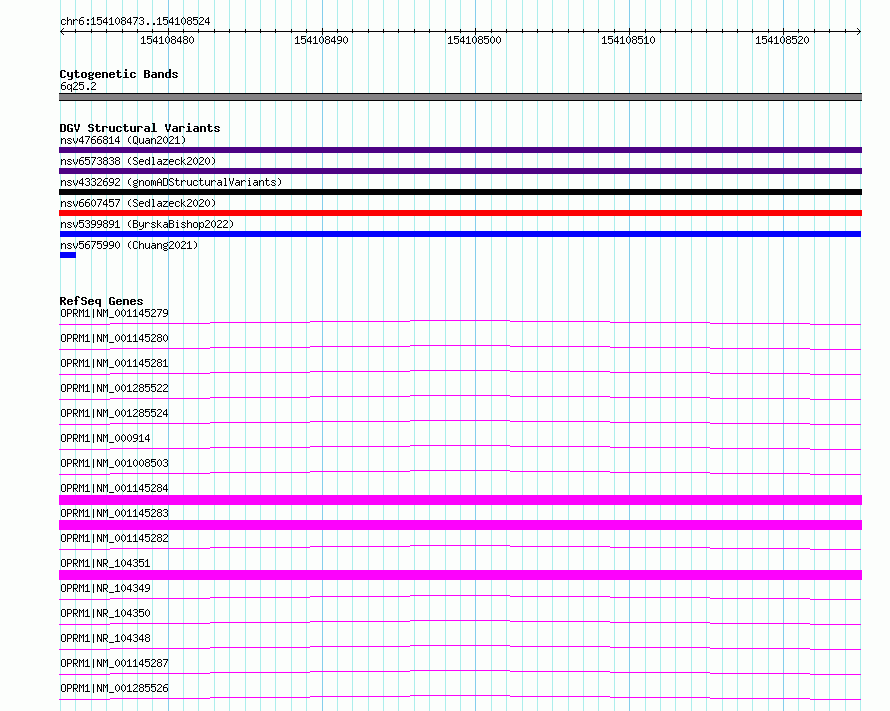Open transcript OPRM1|NM_001145279
Viewport: 890px width, 711px height.
tap(114, 313)
